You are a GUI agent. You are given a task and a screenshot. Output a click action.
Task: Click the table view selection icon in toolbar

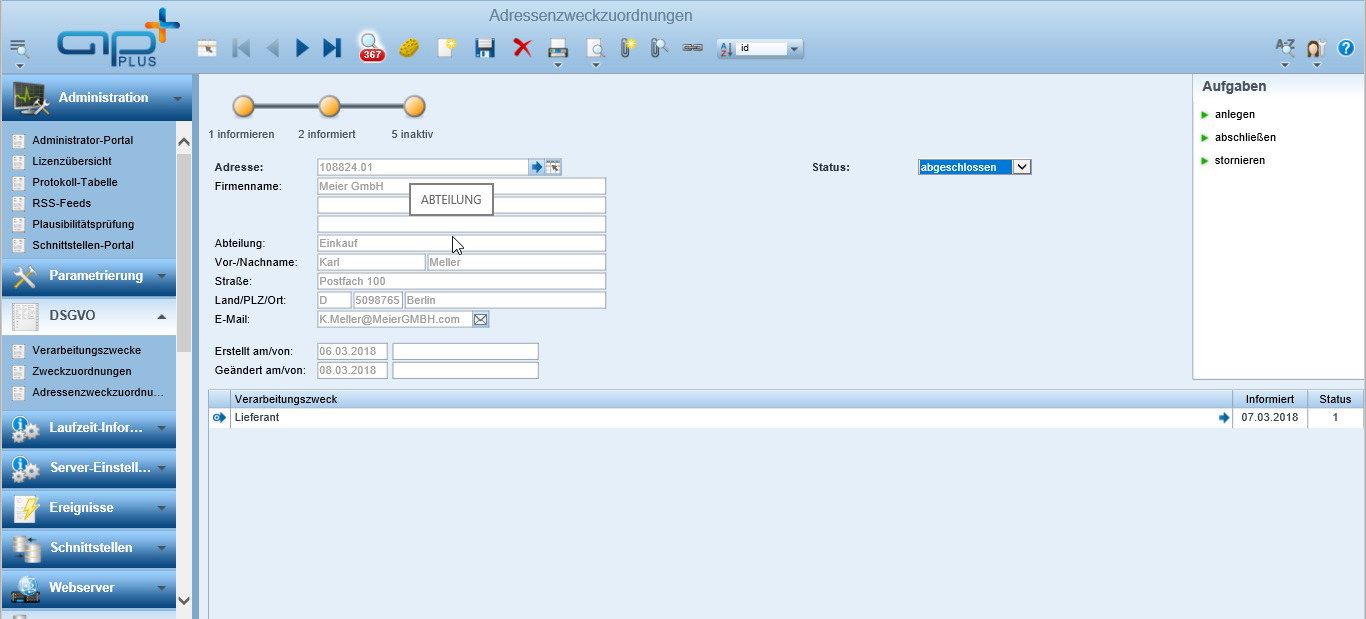(207, 48)
